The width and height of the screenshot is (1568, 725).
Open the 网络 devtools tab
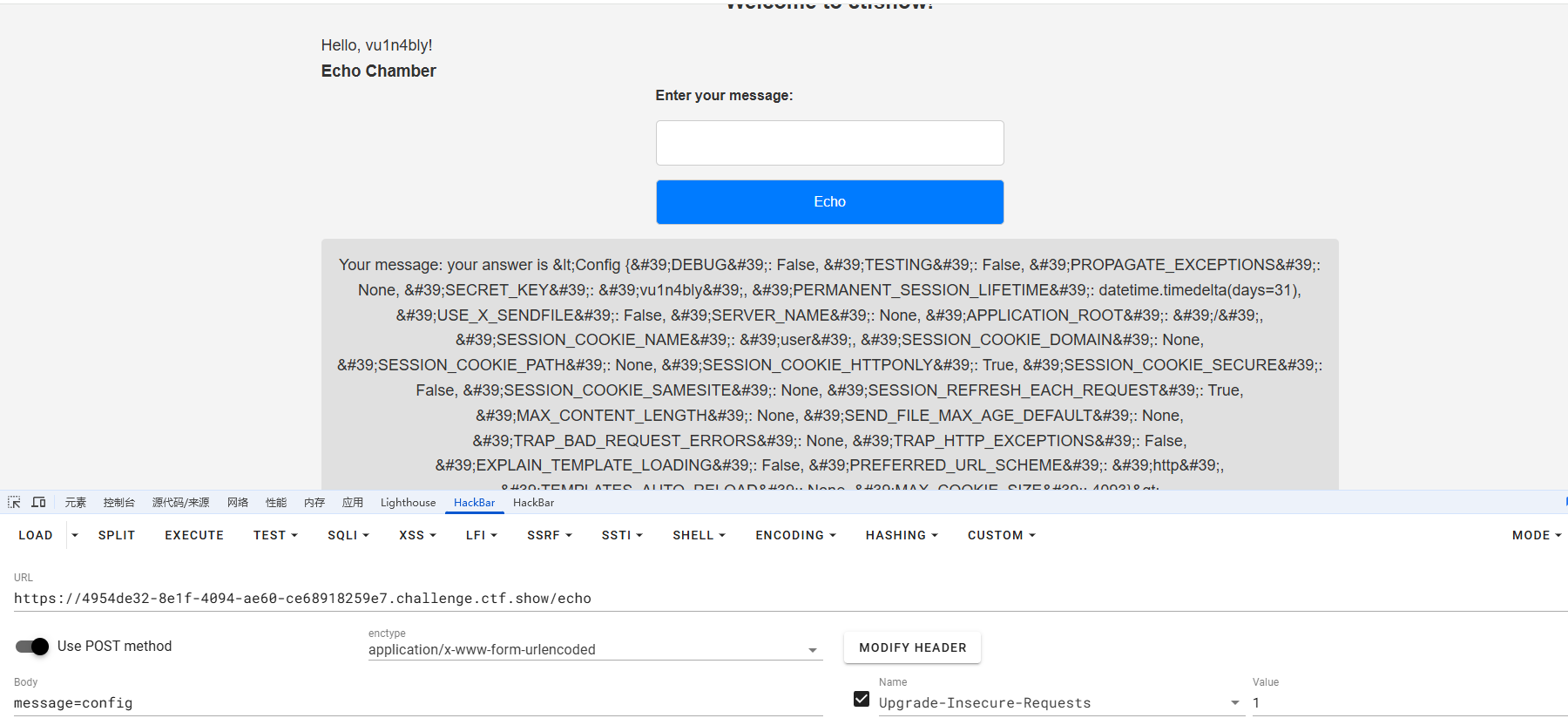pyautogui.click(x=238, y=503)
